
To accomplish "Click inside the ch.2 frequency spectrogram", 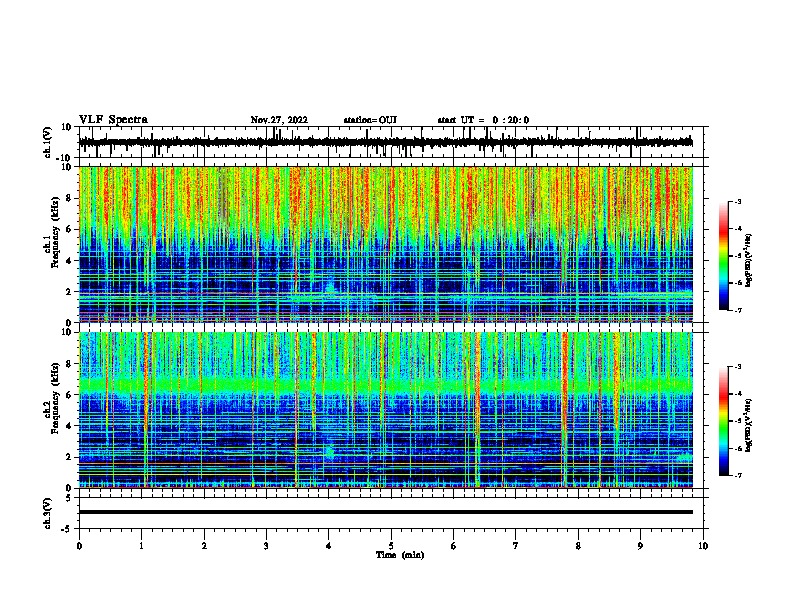I will click(386, 410).
